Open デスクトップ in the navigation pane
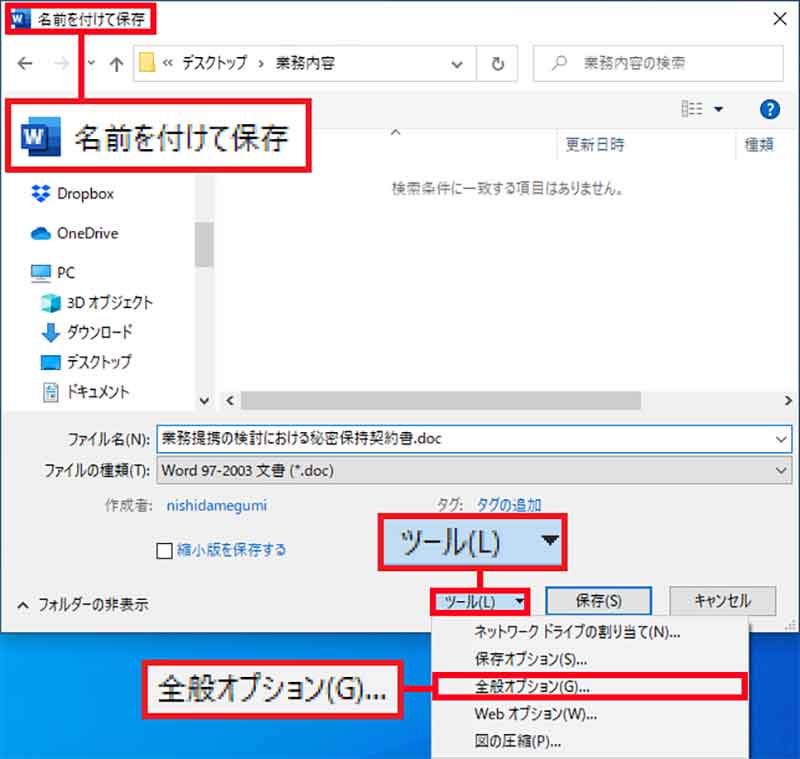The width and height of the screenshot is (800, 759). [99, 362]
